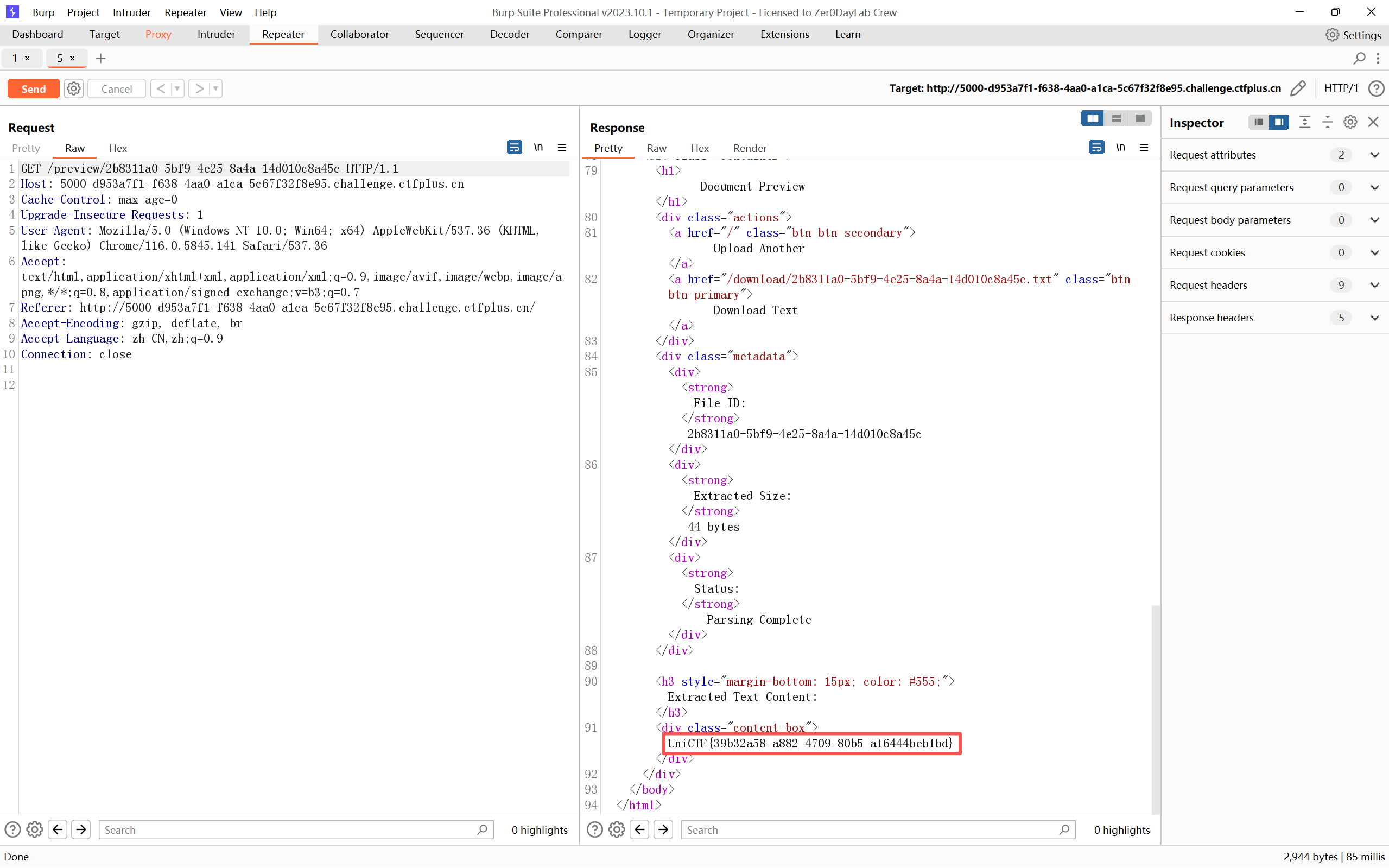
Task: Open the Request panel hamburger menu
Action: pyautogui.click(x=562, y=148)
